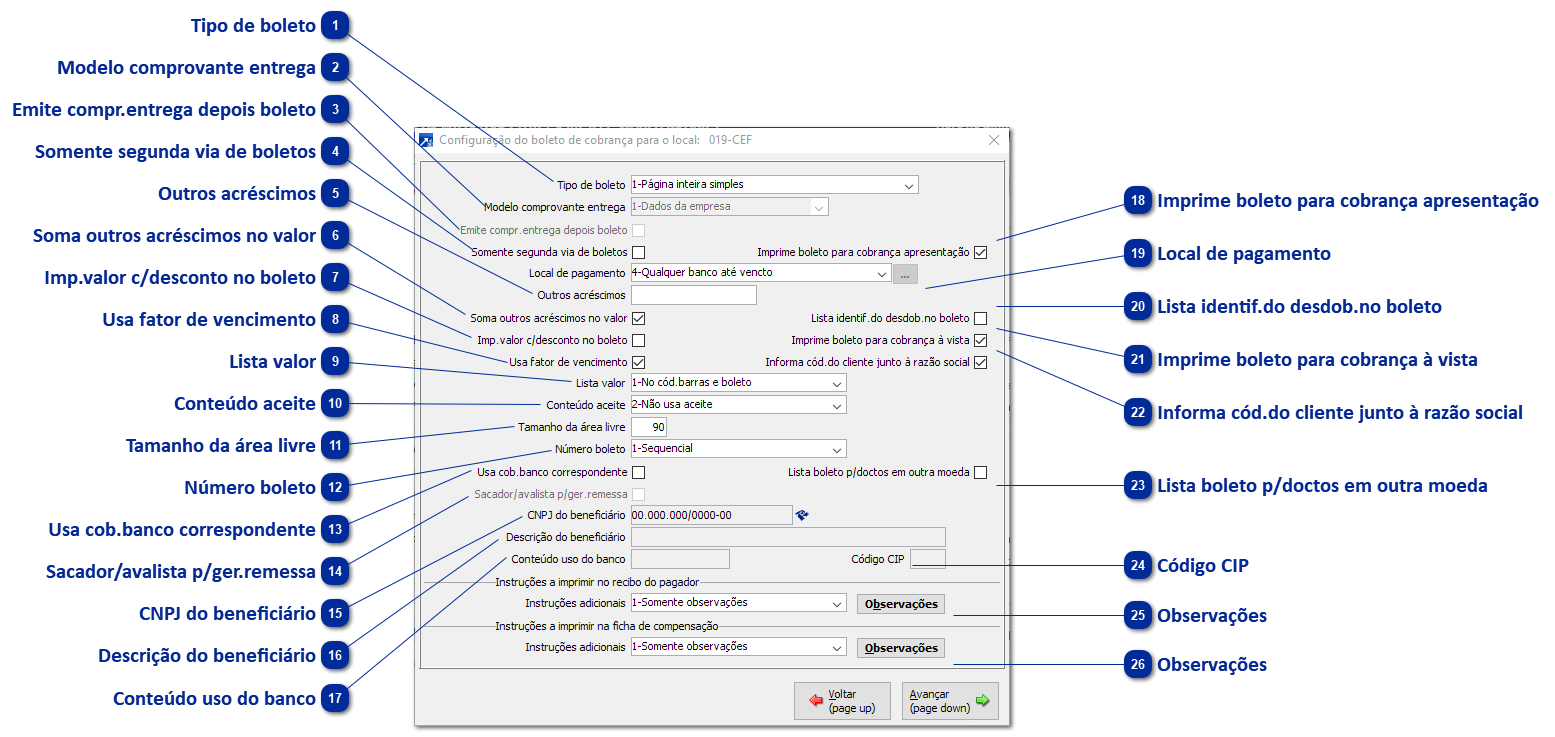
Task: Enable Somente segunda via de boletos
Action: (x=637, y=251)
